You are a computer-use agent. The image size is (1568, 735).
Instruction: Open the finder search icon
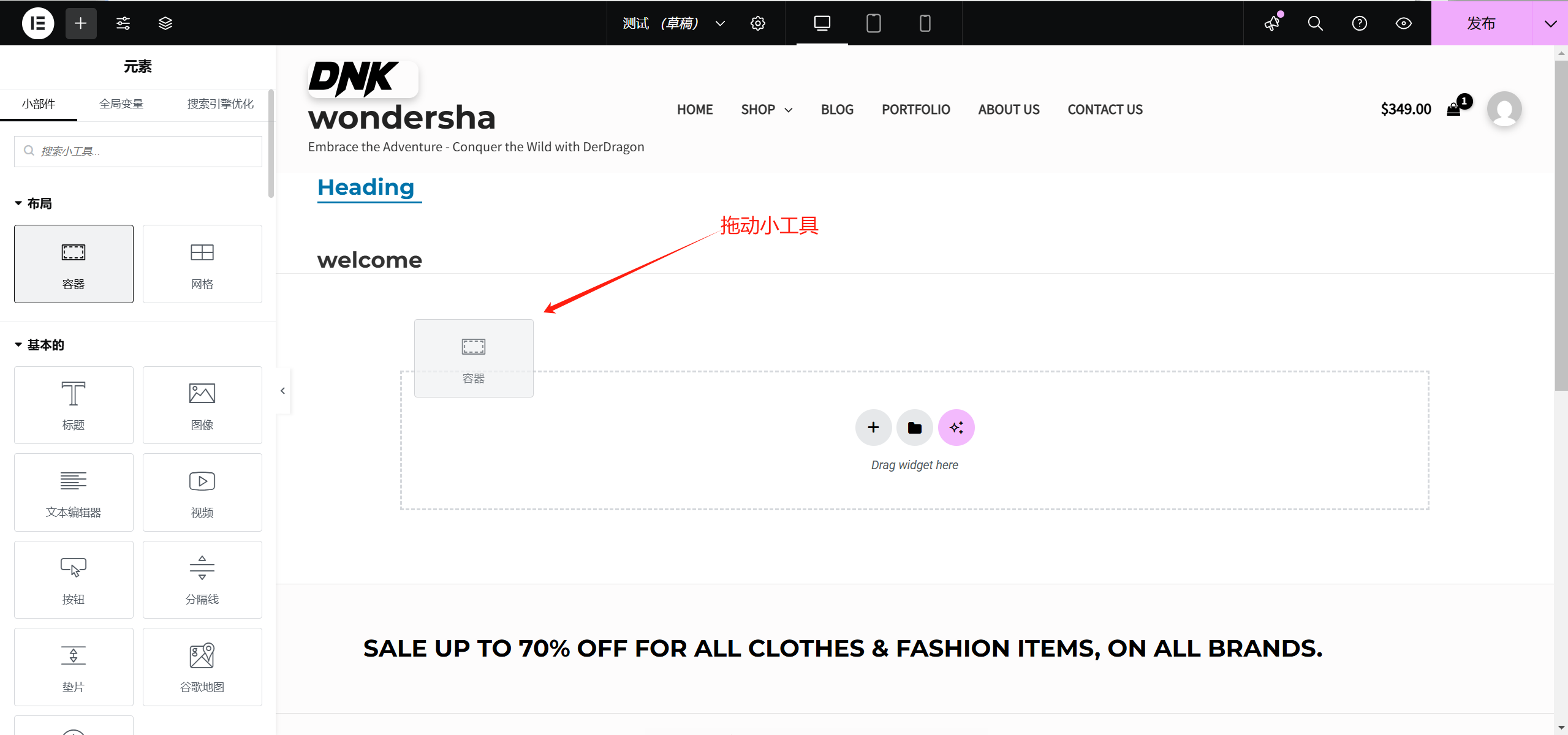point(1315,23)
